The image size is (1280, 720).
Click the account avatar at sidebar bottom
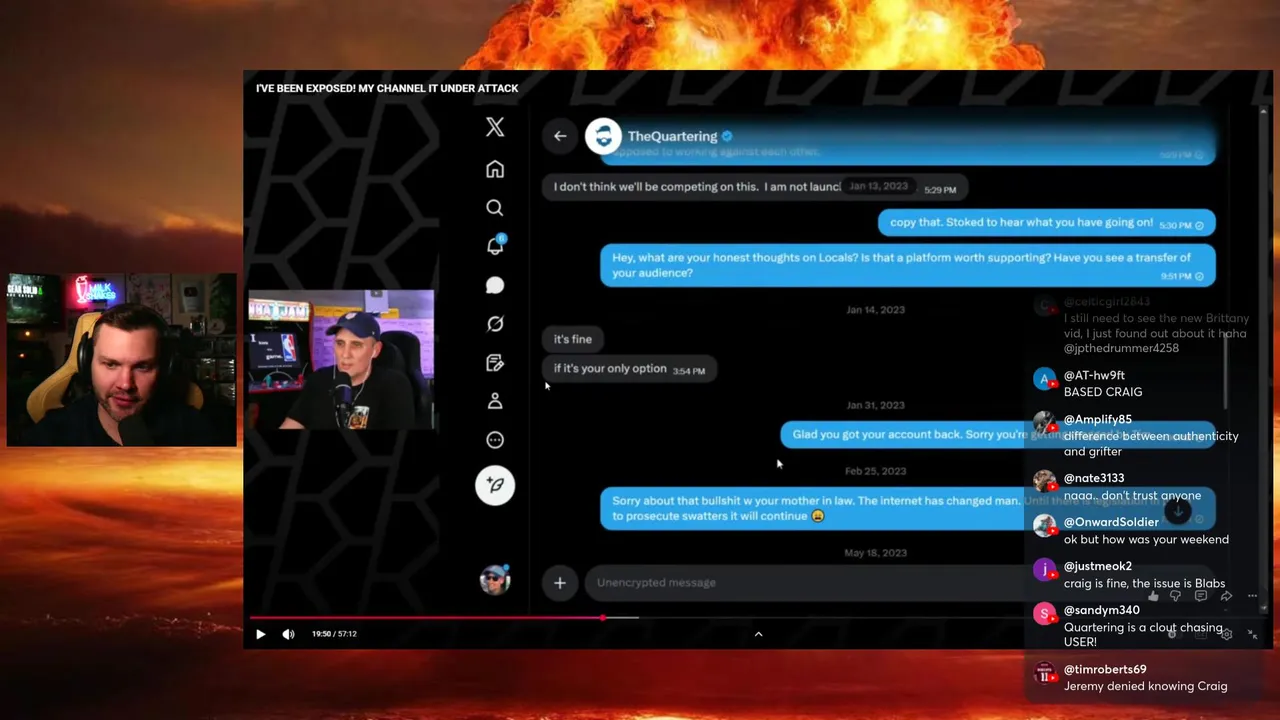point(495,579)
